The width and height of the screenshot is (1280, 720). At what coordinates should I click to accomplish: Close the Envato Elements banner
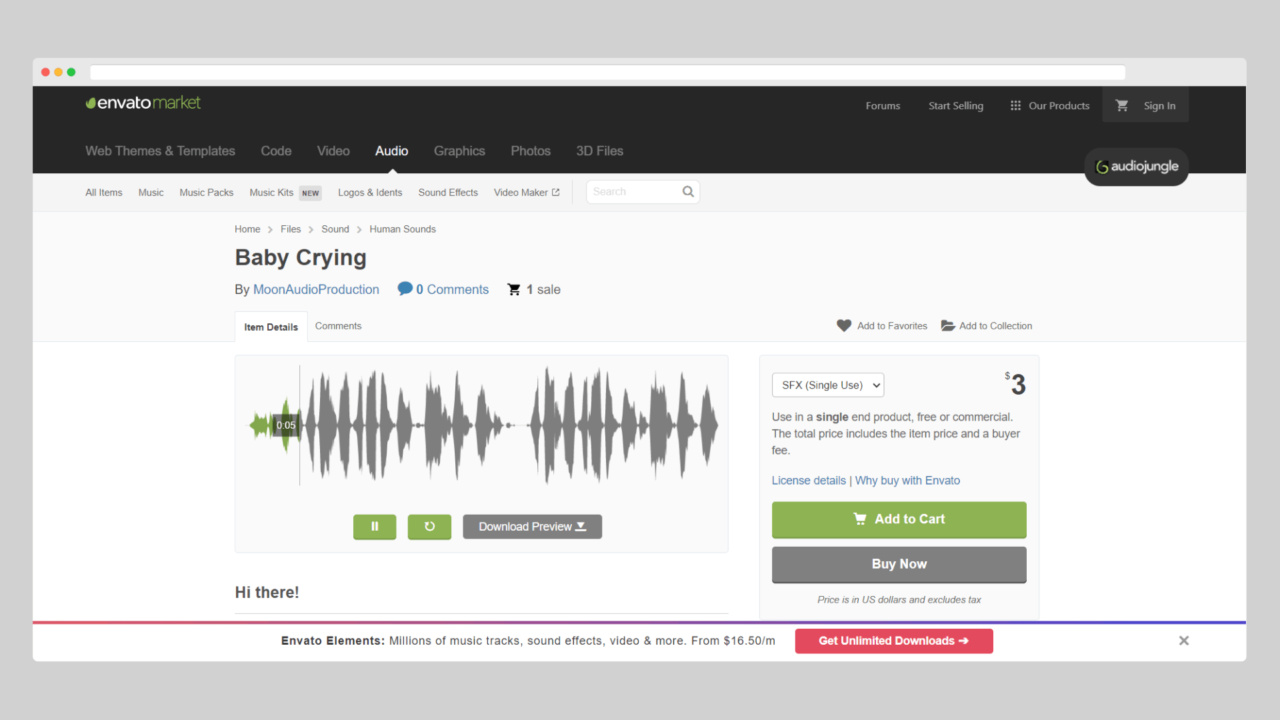point(1183,641)
